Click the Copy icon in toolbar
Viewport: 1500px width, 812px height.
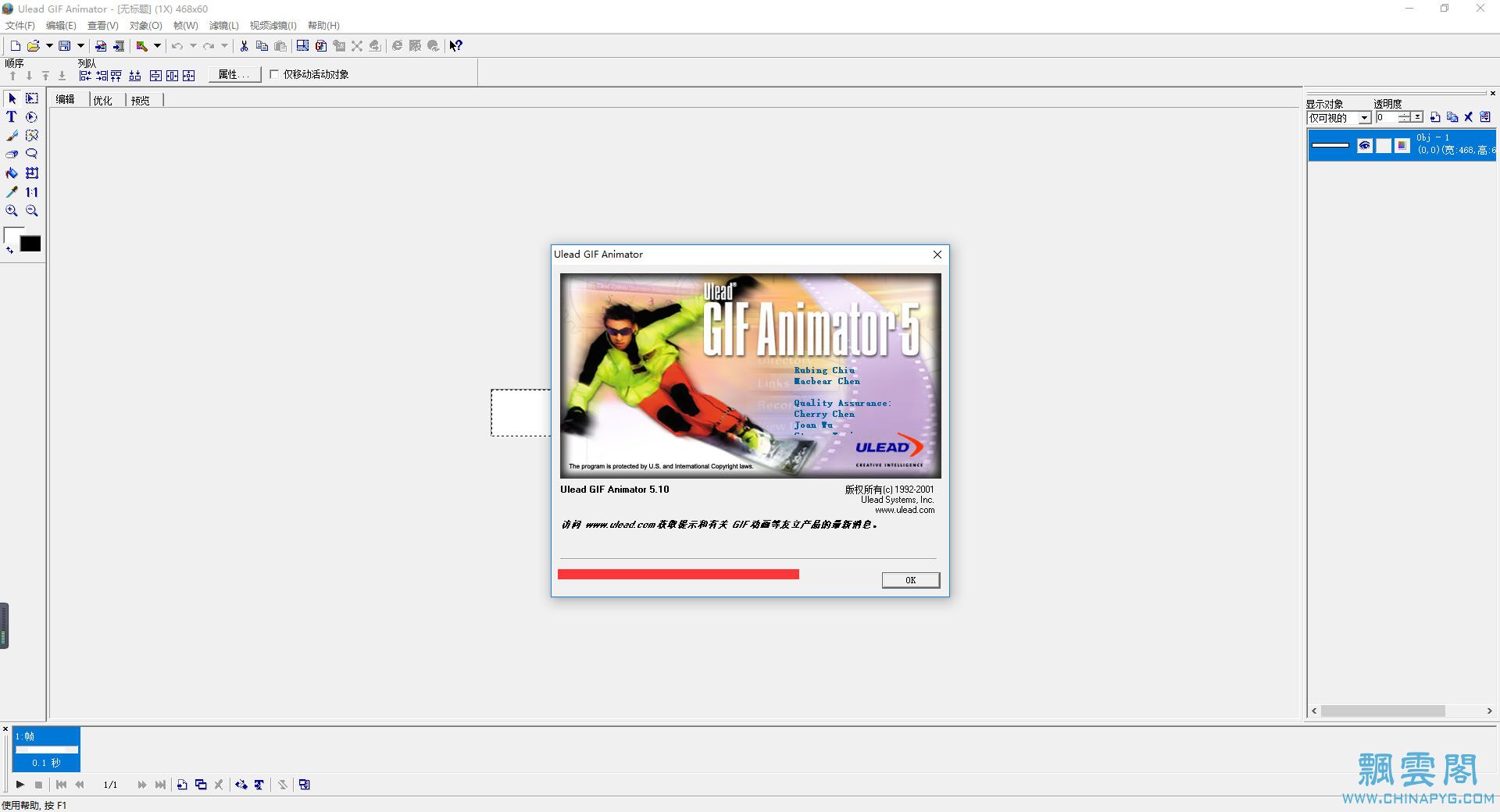(262, 46)
